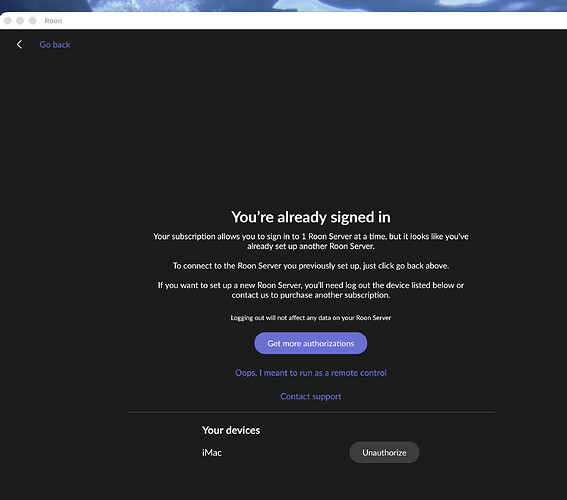Unauthorize the iMac device
Screen dimensions: 567x500
point(384,452)
